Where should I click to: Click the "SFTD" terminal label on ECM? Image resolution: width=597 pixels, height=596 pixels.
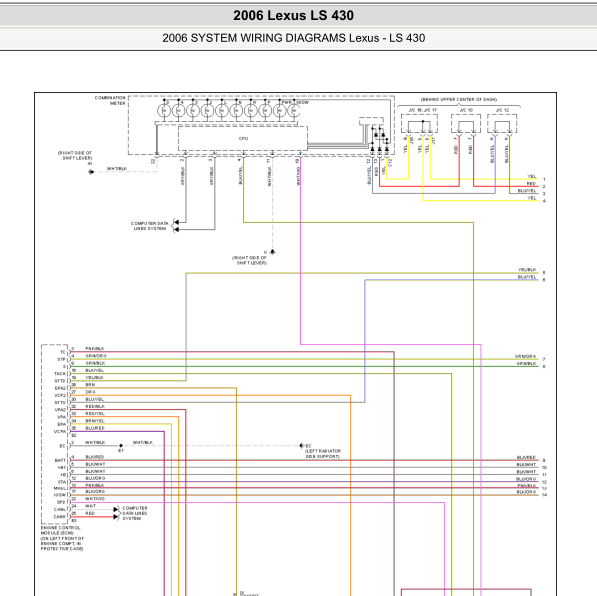60,381
